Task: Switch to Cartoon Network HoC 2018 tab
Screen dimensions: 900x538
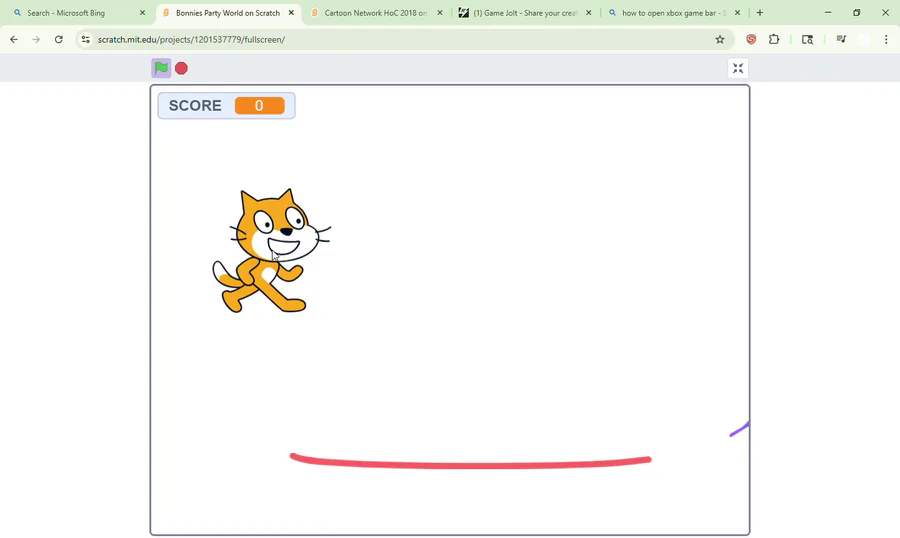Action: coord(375,13)
